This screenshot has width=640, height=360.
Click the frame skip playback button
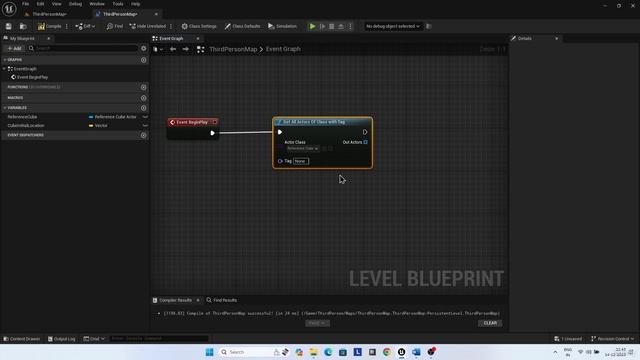click(x=322, y=26)
